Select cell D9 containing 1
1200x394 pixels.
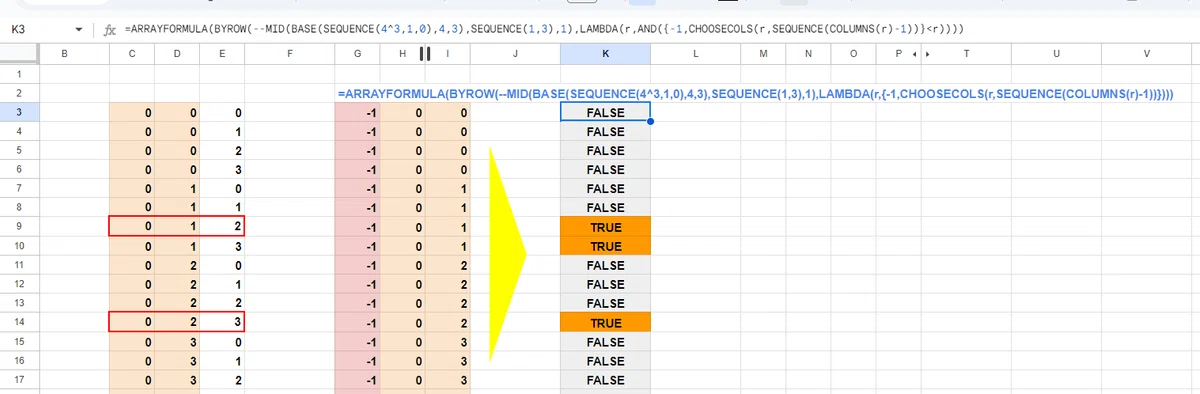(x=177, y=227)
